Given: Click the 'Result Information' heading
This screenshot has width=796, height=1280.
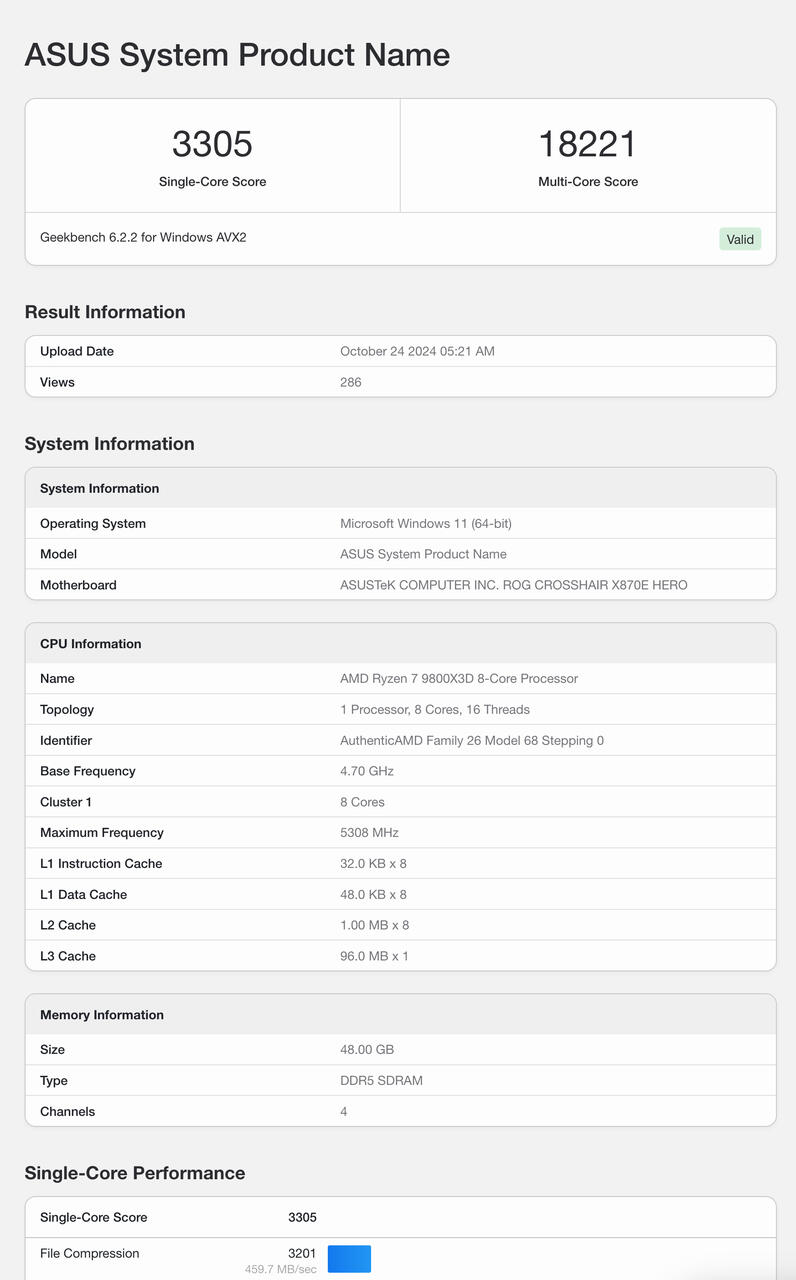Looking at the screenshot, I should (x=105, y=312).
